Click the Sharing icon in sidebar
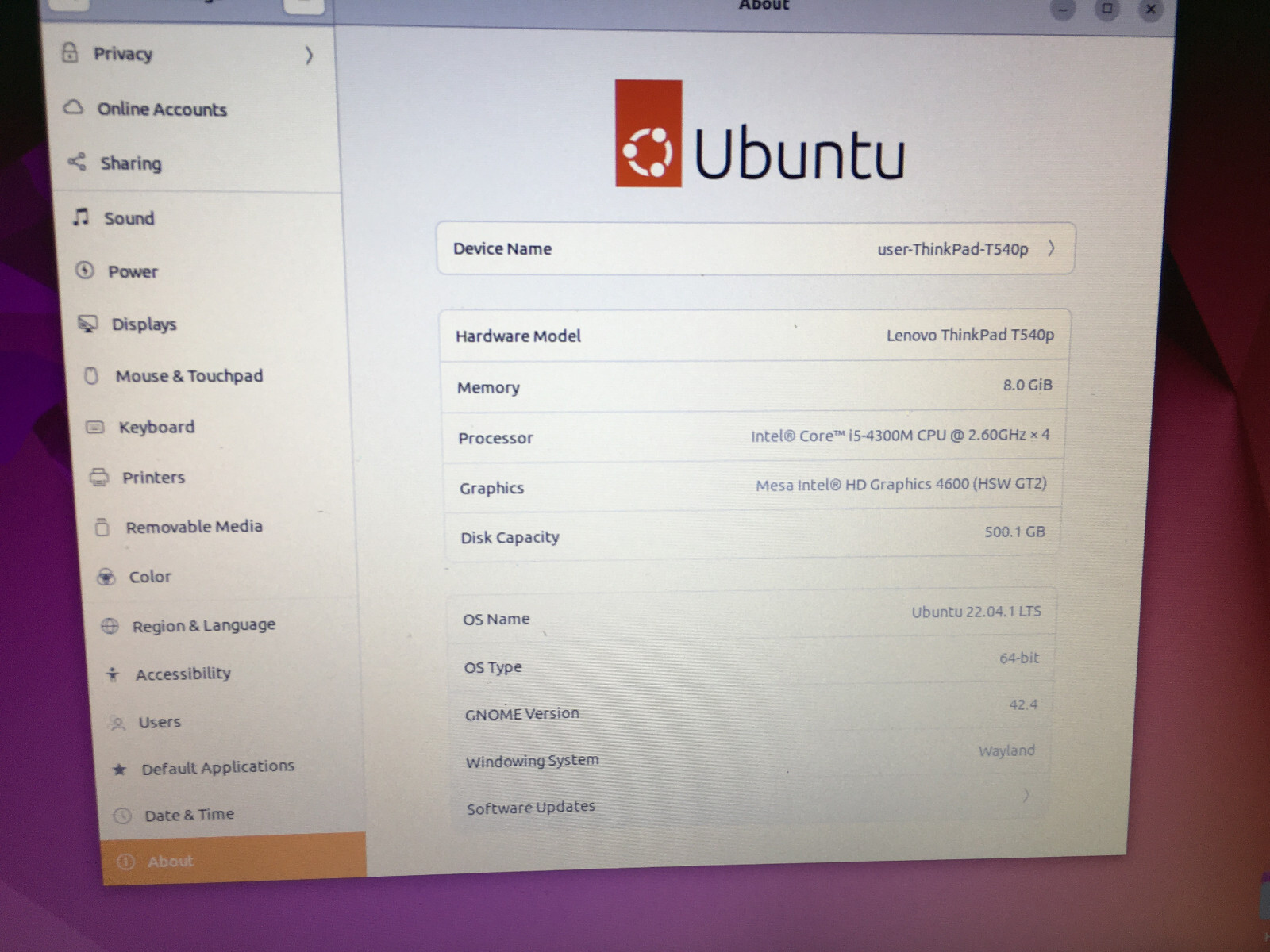 point(77,162)
